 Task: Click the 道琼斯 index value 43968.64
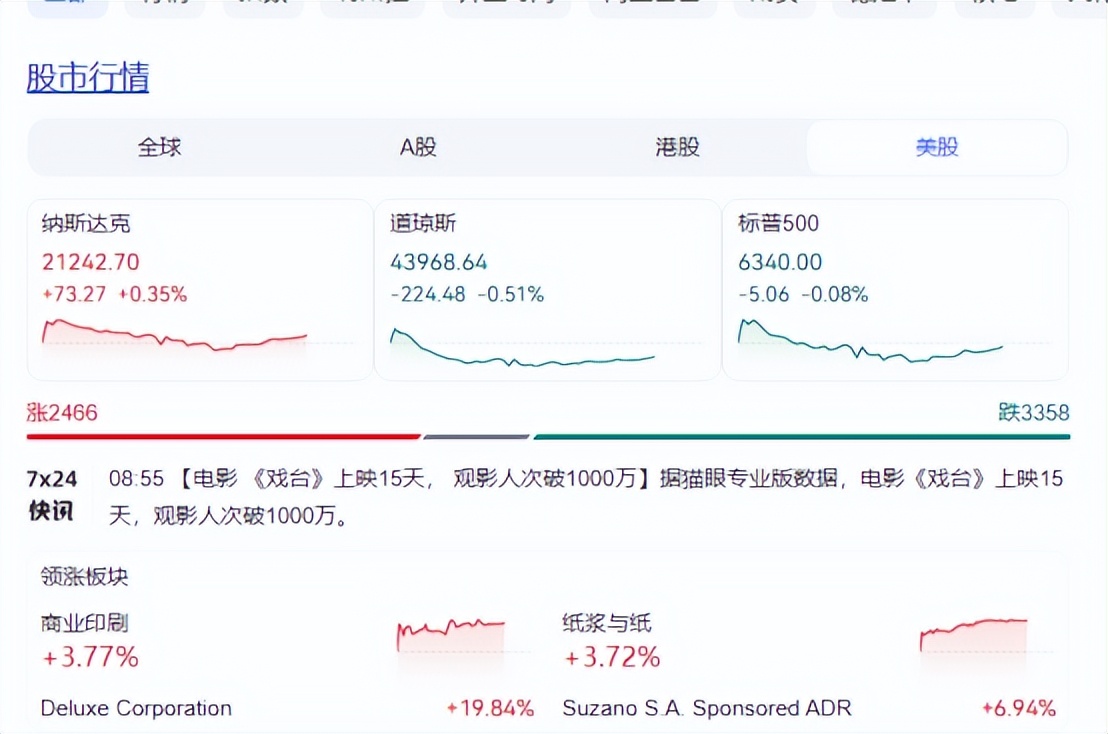tap(438, 262)
